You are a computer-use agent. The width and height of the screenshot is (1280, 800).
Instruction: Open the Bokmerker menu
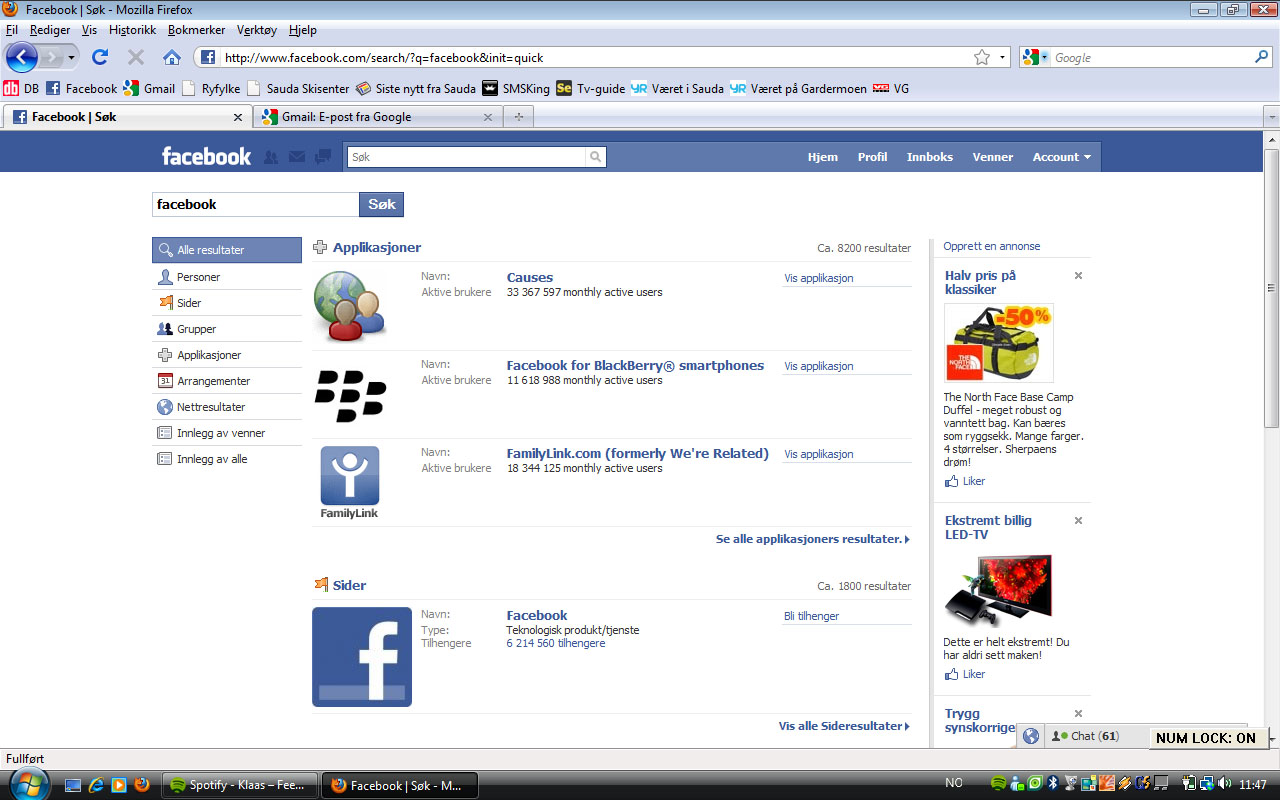click(196, 30)
